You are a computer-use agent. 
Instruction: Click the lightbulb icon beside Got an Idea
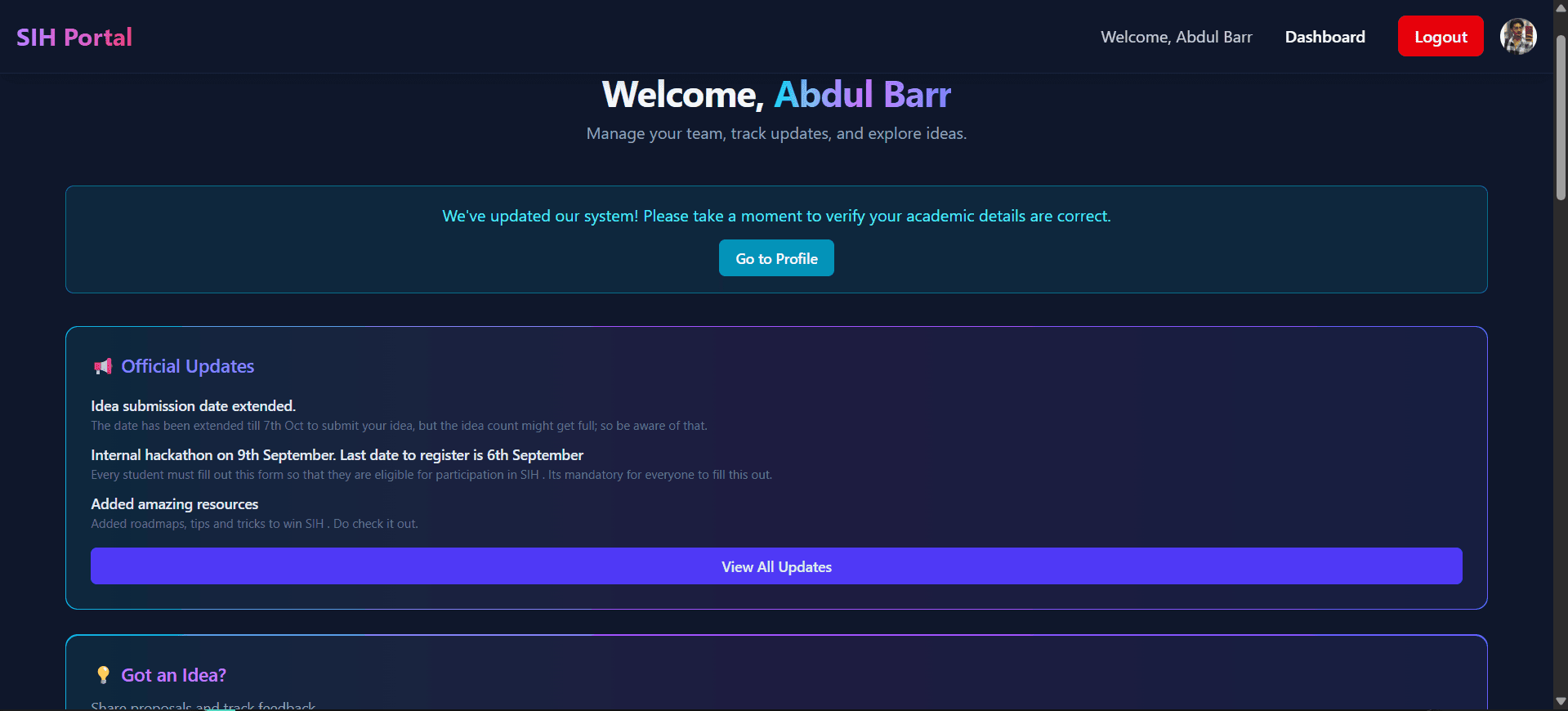[103, 675]
